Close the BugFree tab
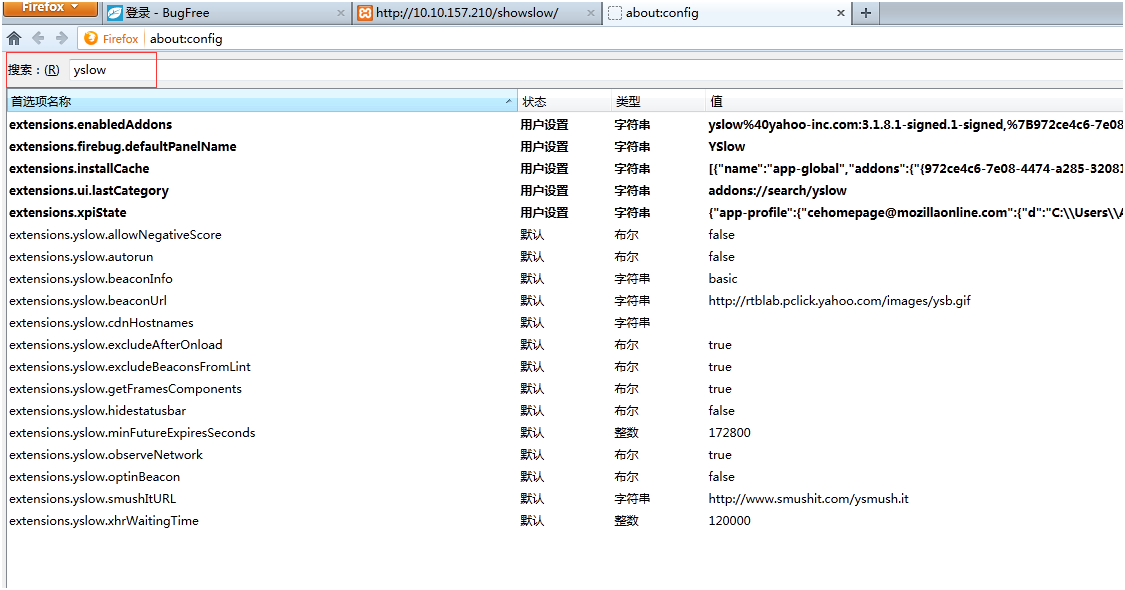Viewport: 1125px width, 590px height. pyautogui.click(x=341, y=13)
